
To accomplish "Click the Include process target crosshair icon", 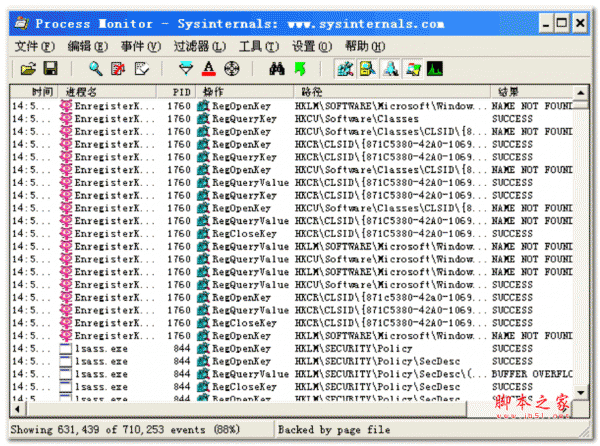I will 232,69.
